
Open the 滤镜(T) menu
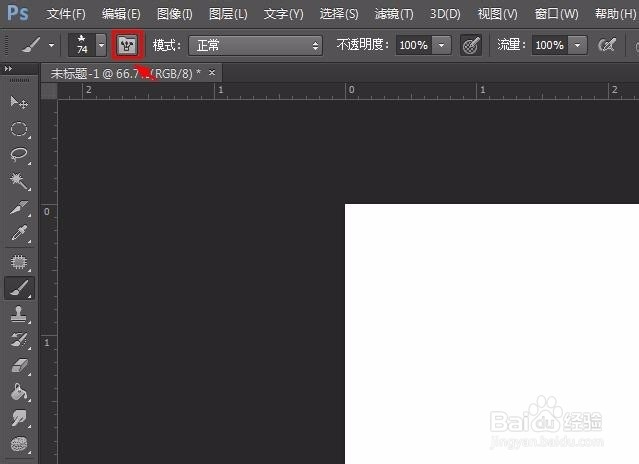coord(394,14)
